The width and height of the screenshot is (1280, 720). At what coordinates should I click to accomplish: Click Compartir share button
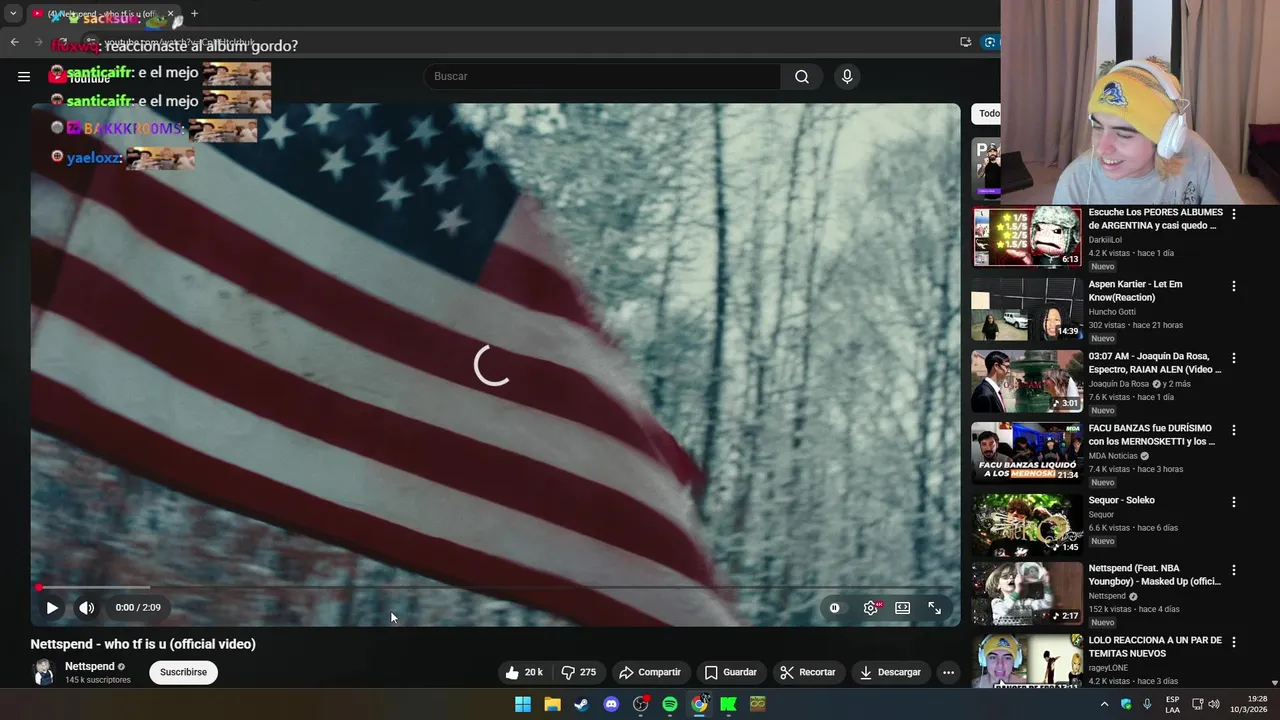(650, 672)
